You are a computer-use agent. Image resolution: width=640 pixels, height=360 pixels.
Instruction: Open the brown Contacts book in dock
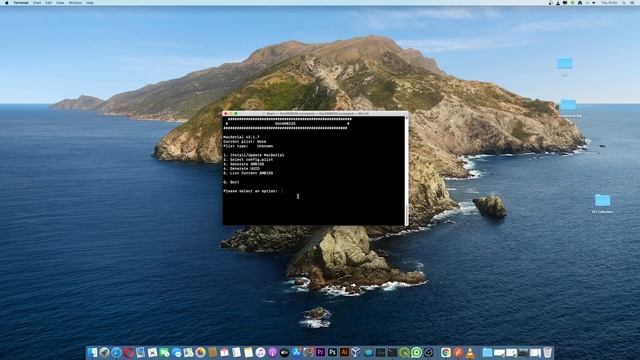tap(212, 352)
